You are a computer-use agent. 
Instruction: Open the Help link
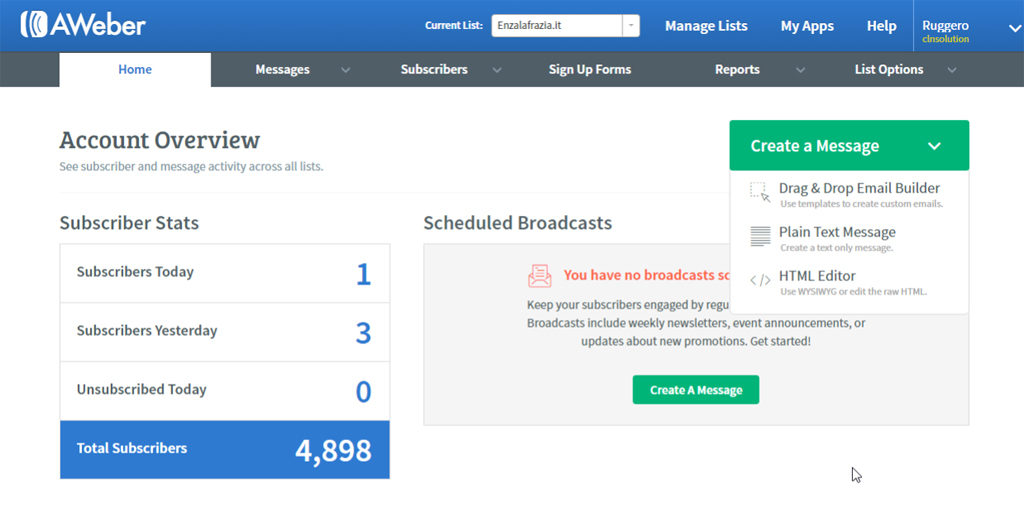(881, 26)
